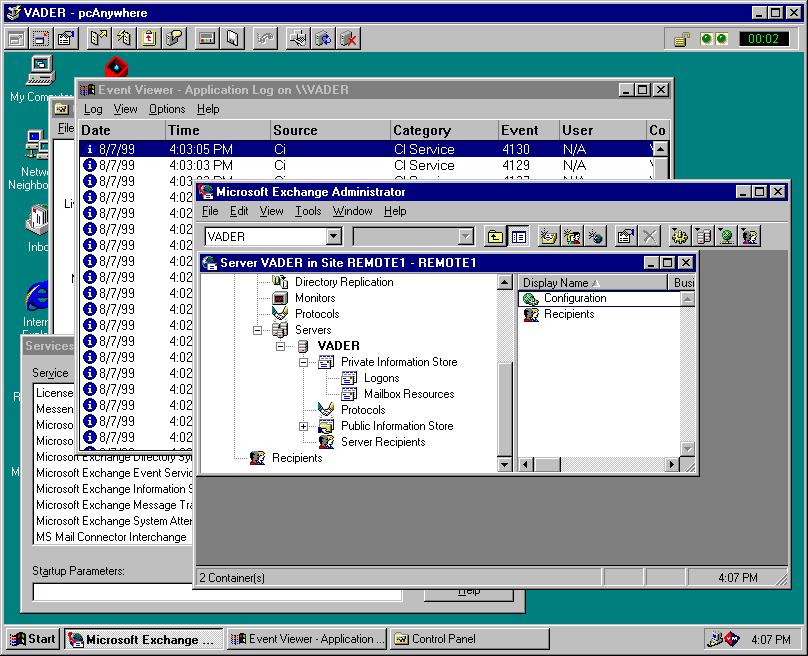This screenshot has width=808, height=656.
Task: Open the Tools menu in Exchange Administrator
Action: pyautogui.click(x=308, y=211)
